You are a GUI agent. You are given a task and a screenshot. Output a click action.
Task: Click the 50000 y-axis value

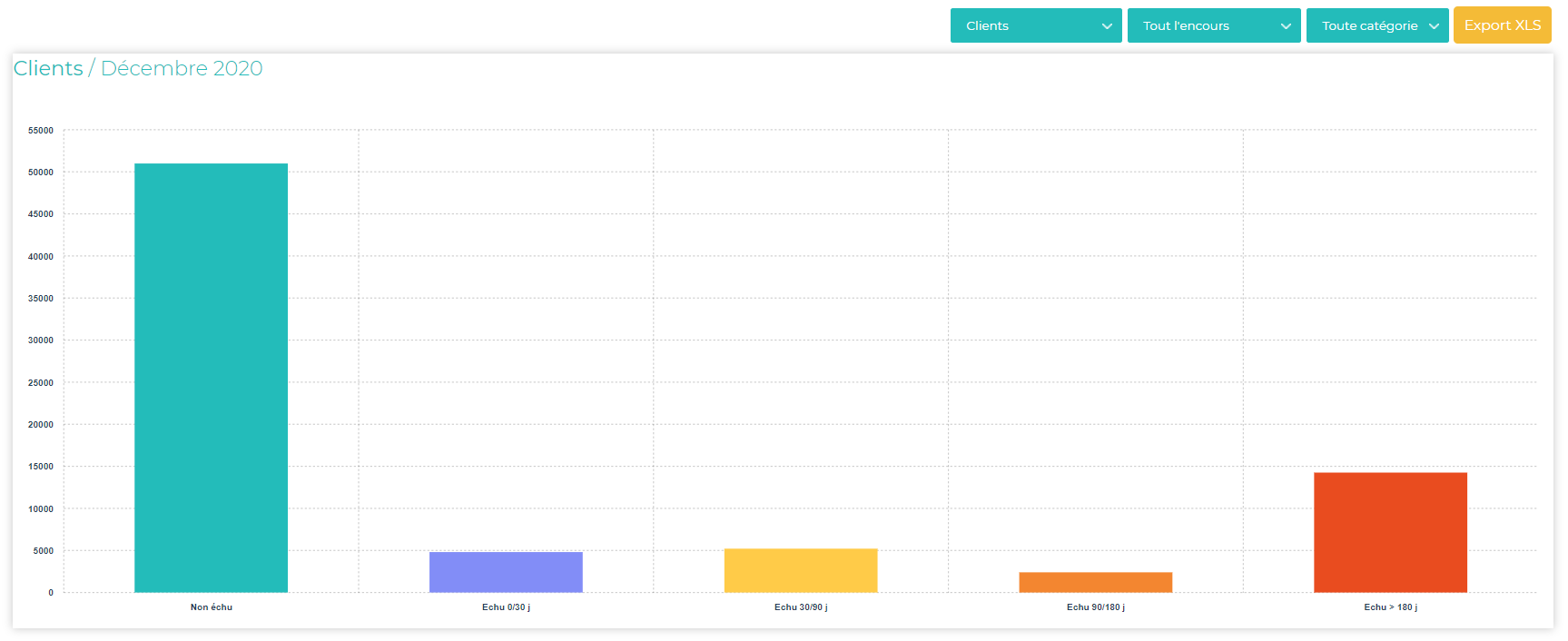[41, 173]
